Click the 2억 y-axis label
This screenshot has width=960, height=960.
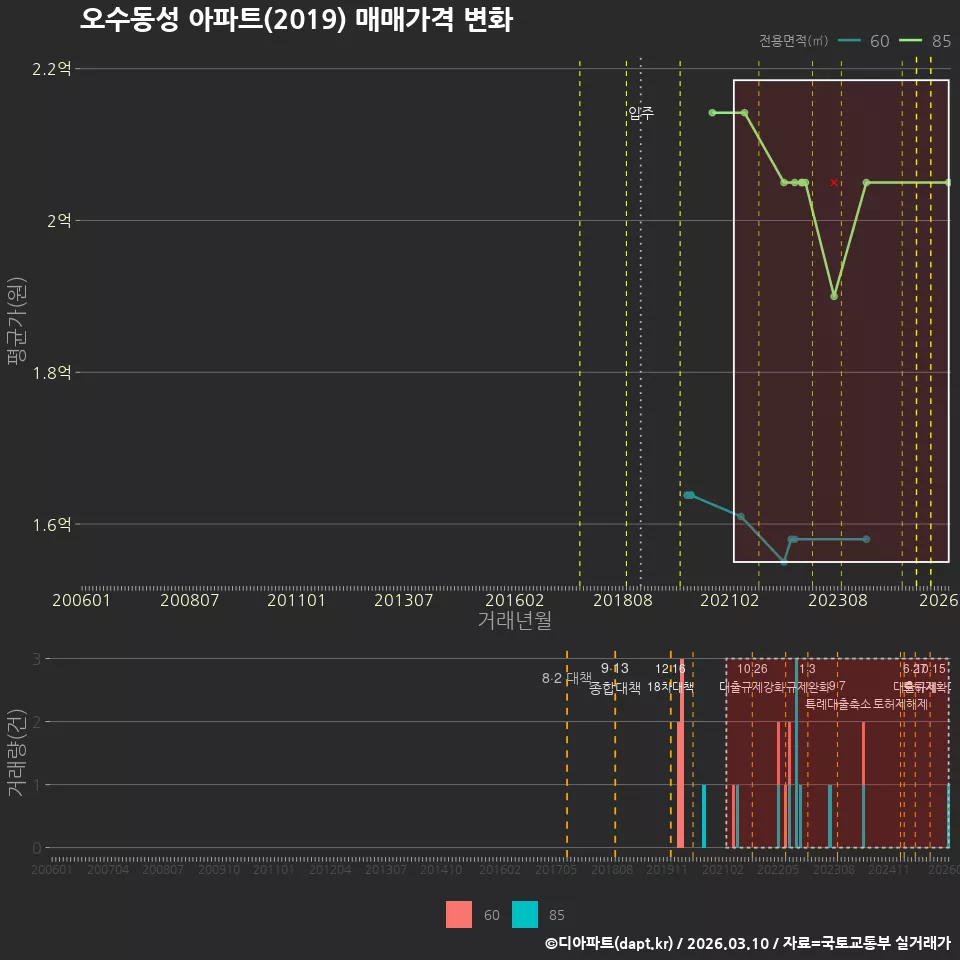(59, 220)
